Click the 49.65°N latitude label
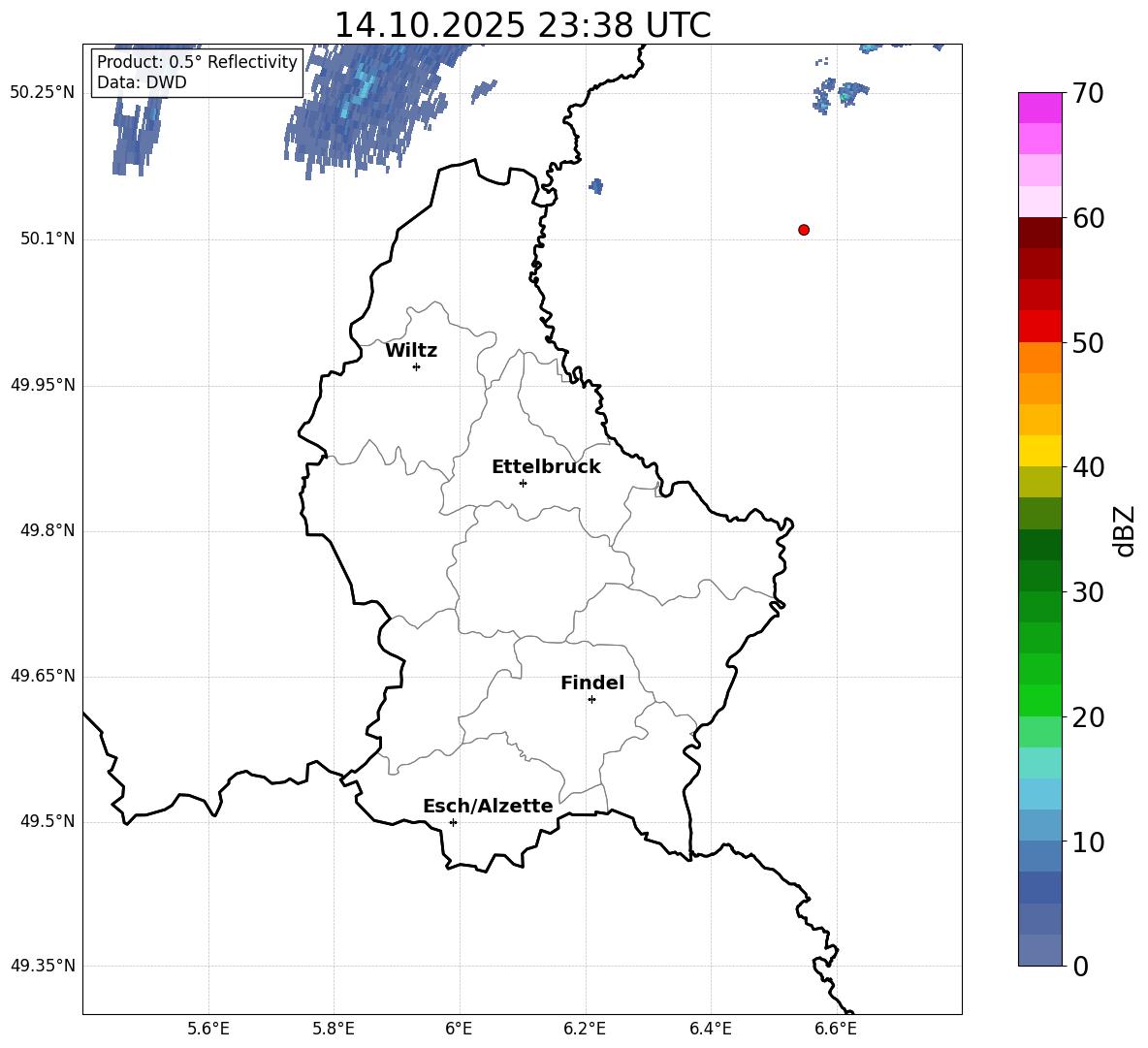 pyautogui.click(x=42, y=676)
